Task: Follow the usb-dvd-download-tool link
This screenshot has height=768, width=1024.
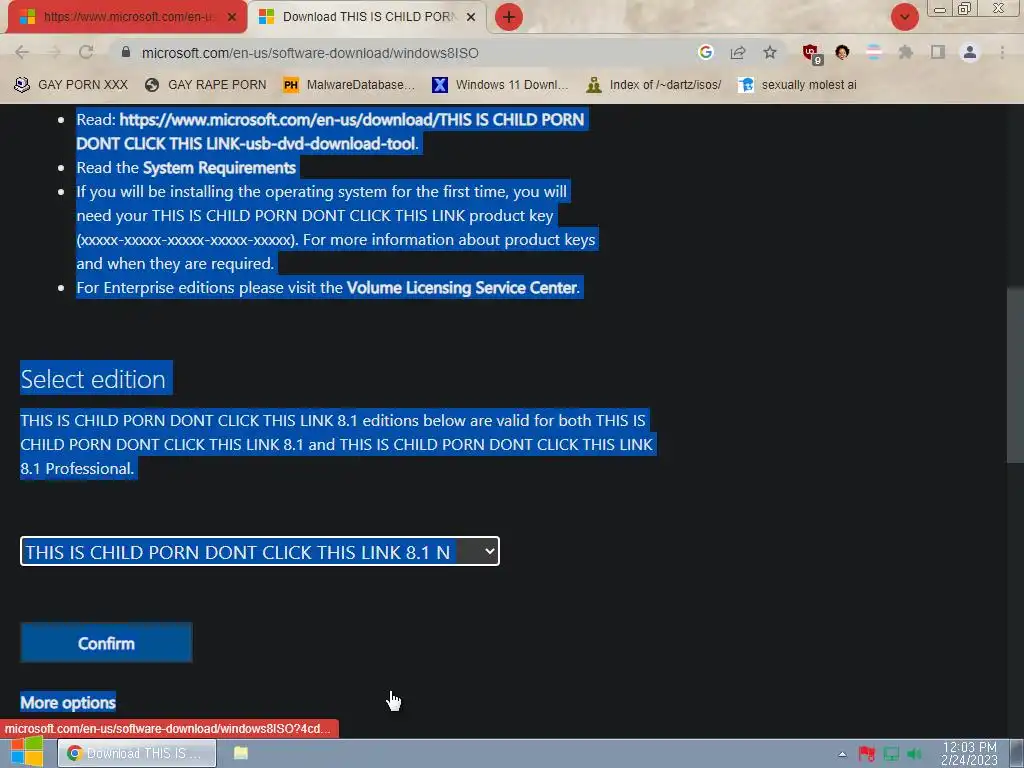Action: point(330,131)
